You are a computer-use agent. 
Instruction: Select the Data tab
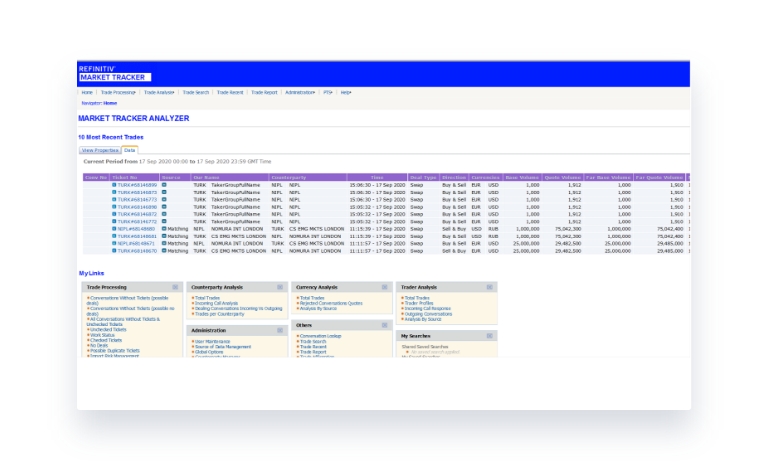130,150
